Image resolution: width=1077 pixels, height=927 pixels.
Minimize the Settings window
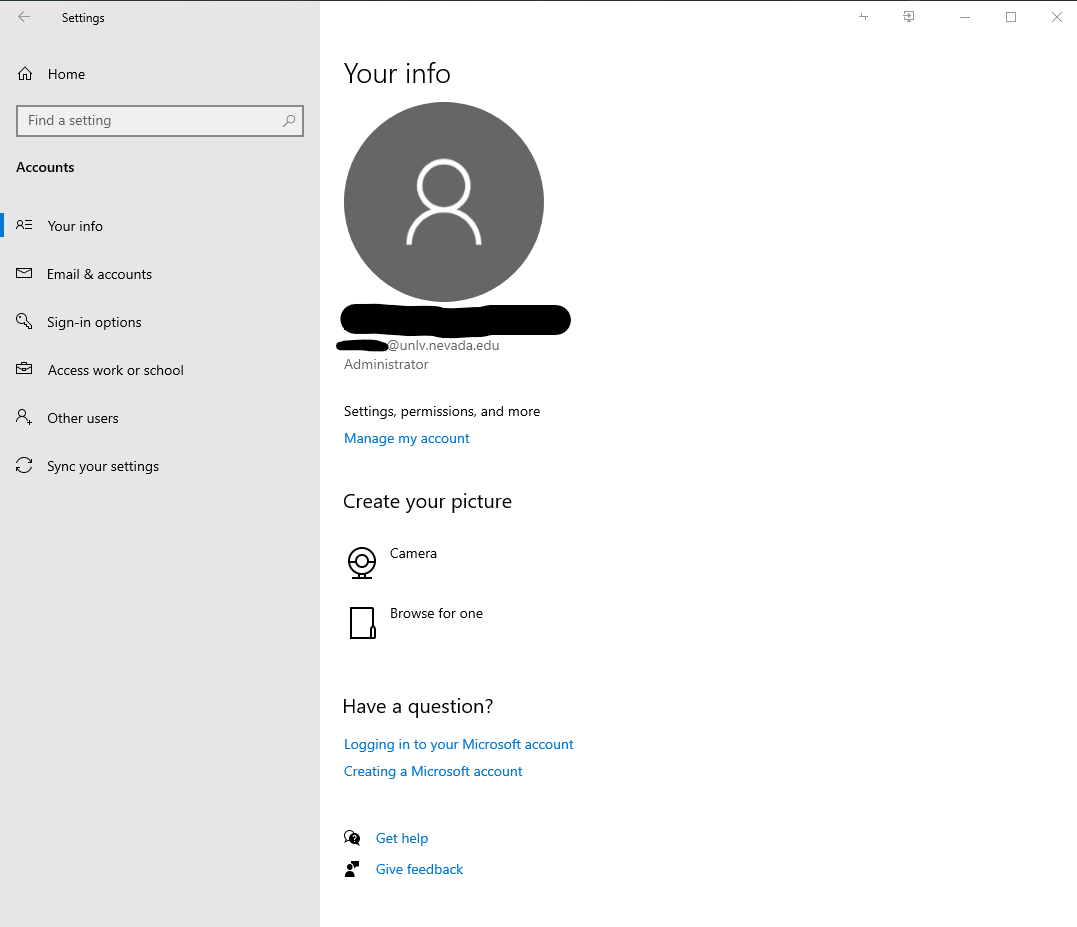pyautogui.click(x=965, y=17)
